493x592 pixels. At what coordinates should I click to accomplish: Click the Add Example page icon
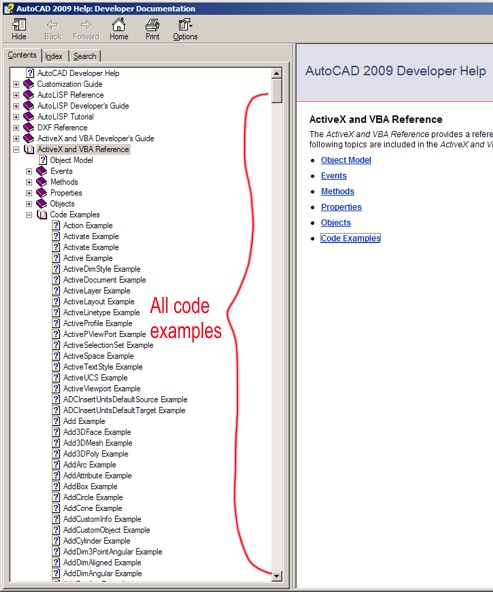pos(56,421)
